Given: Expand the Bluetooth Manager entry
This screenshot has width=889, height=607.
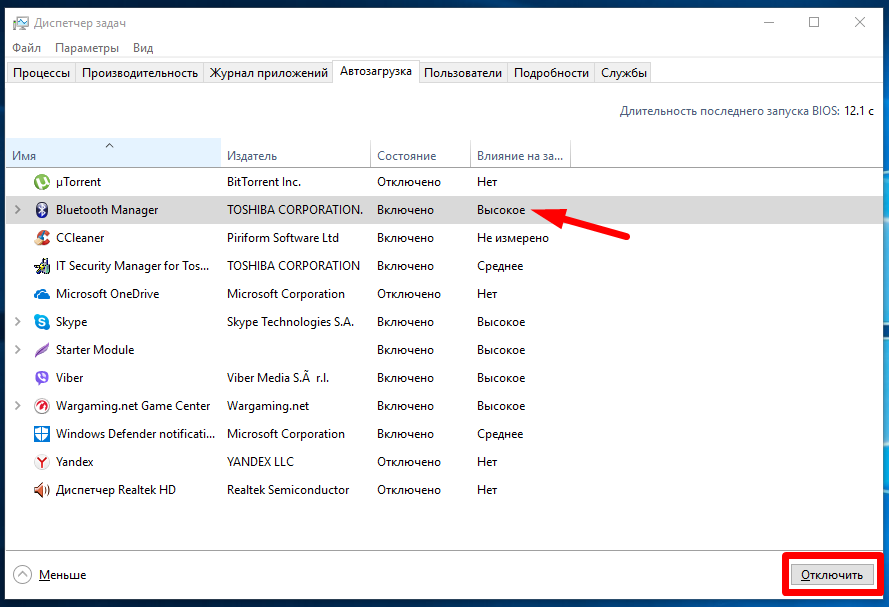Looking at the screenshot, I should tap(18, 210).
